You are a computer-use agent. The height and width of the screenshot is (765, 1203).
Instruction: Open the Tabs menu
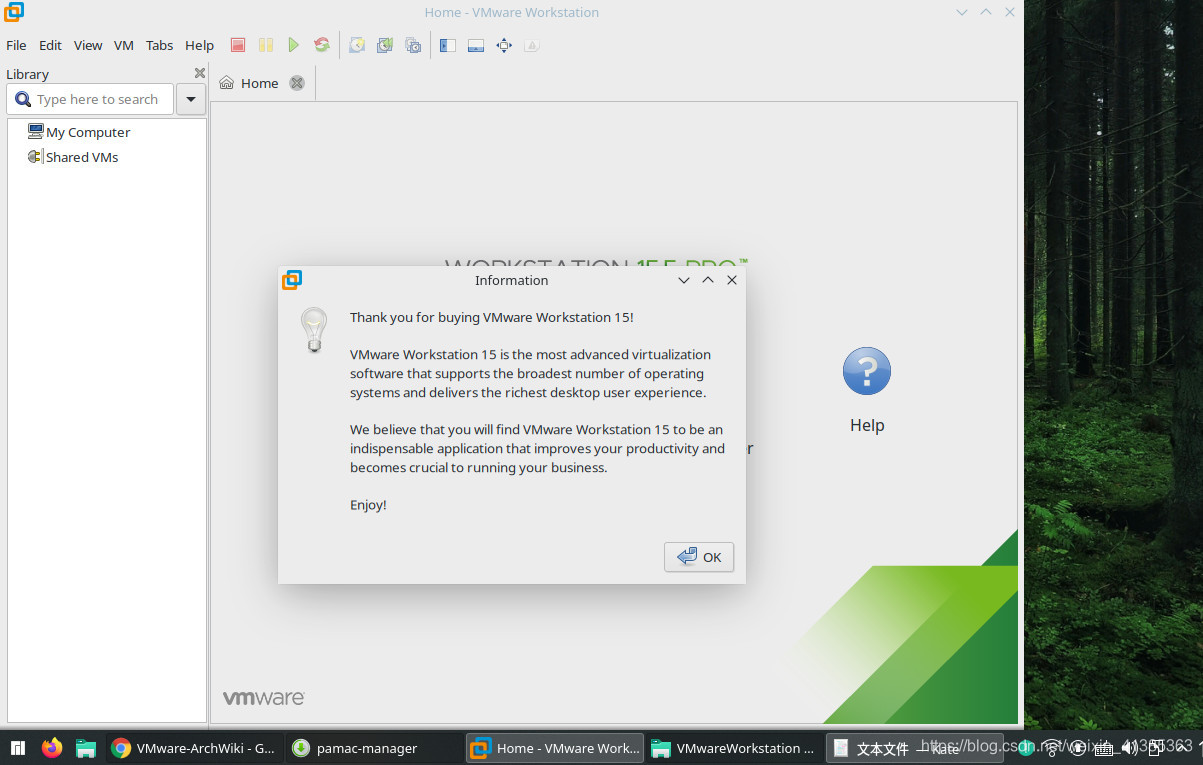click(x=159, y=45)
